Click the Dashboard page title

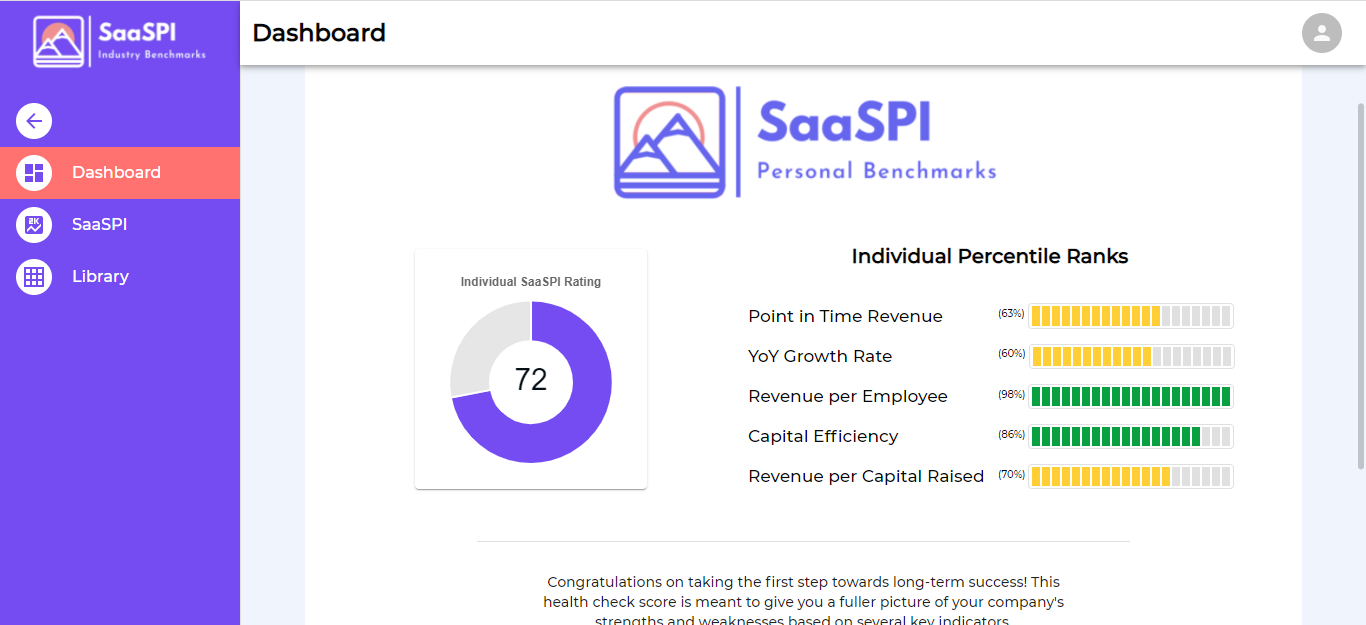319,33
